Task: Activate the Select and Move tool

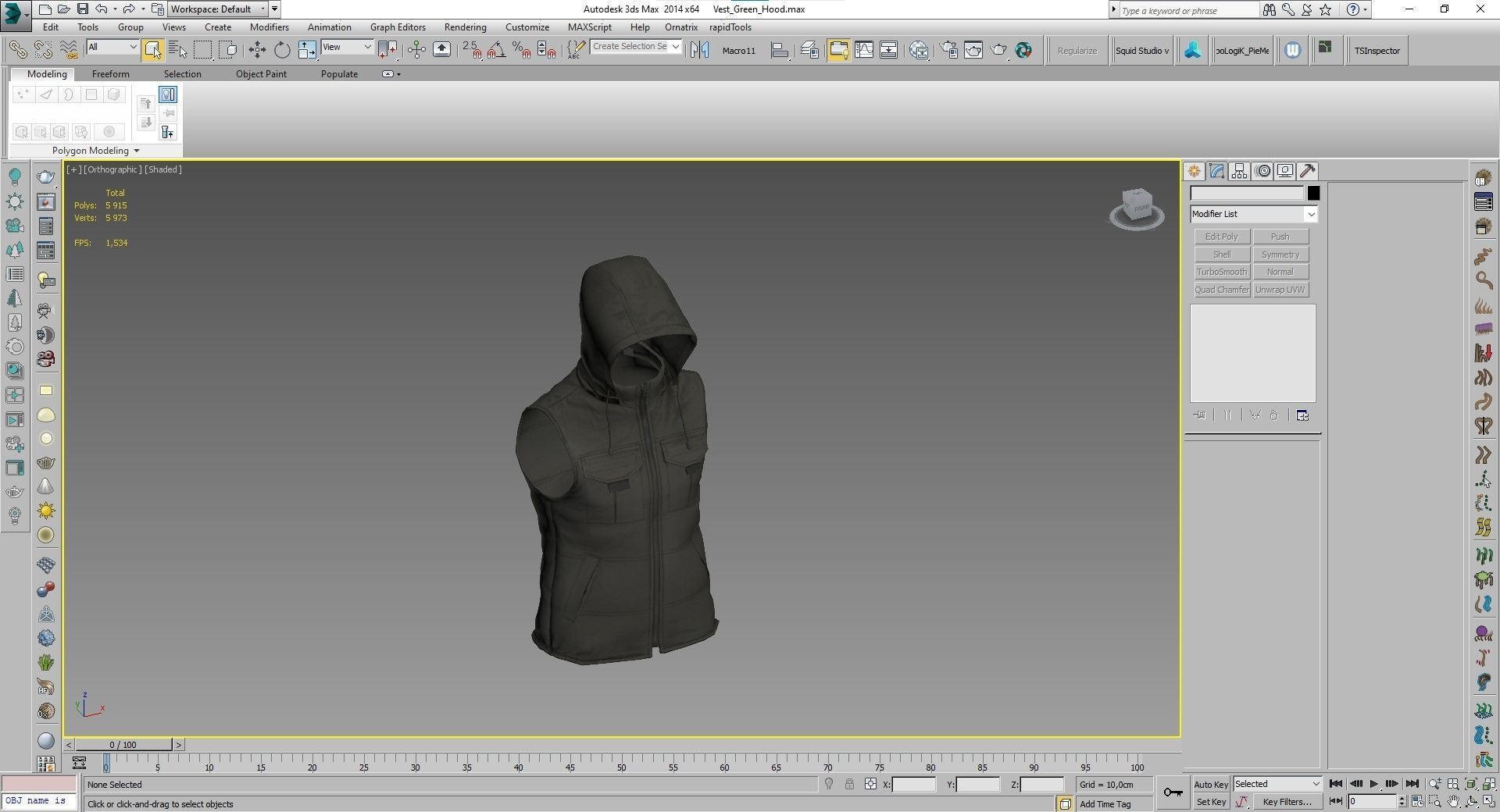Action: click(257, 50)
